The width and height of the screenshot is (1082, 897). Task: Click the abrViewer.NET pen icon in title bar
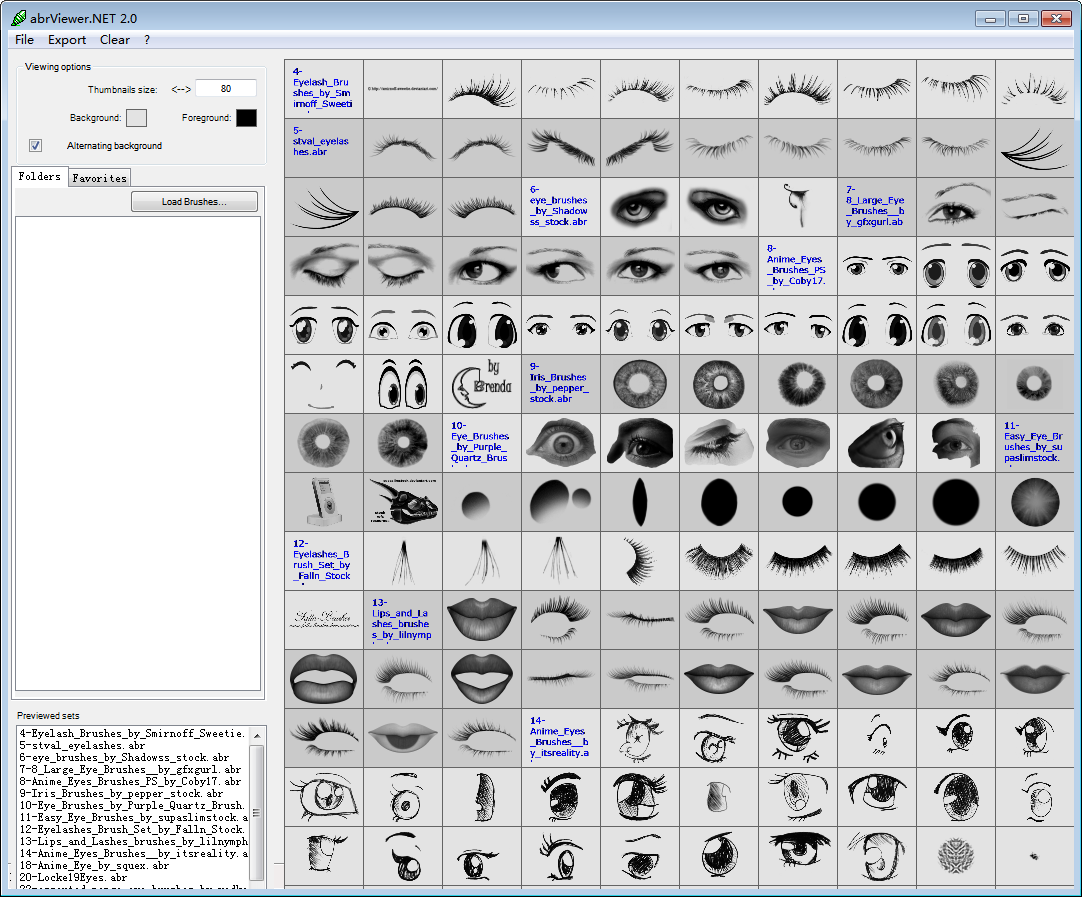18,18
